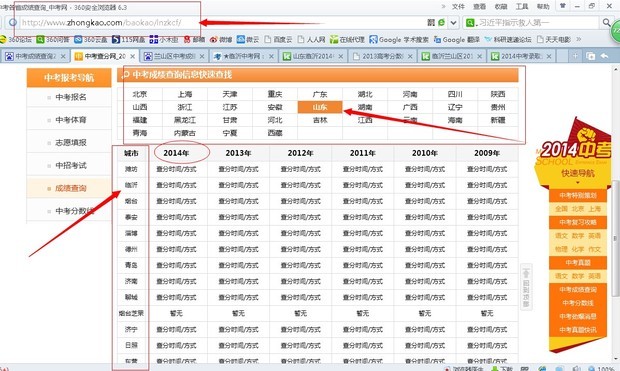
Task: Open the 115网盘 bookmark
Action: (129, 40)
